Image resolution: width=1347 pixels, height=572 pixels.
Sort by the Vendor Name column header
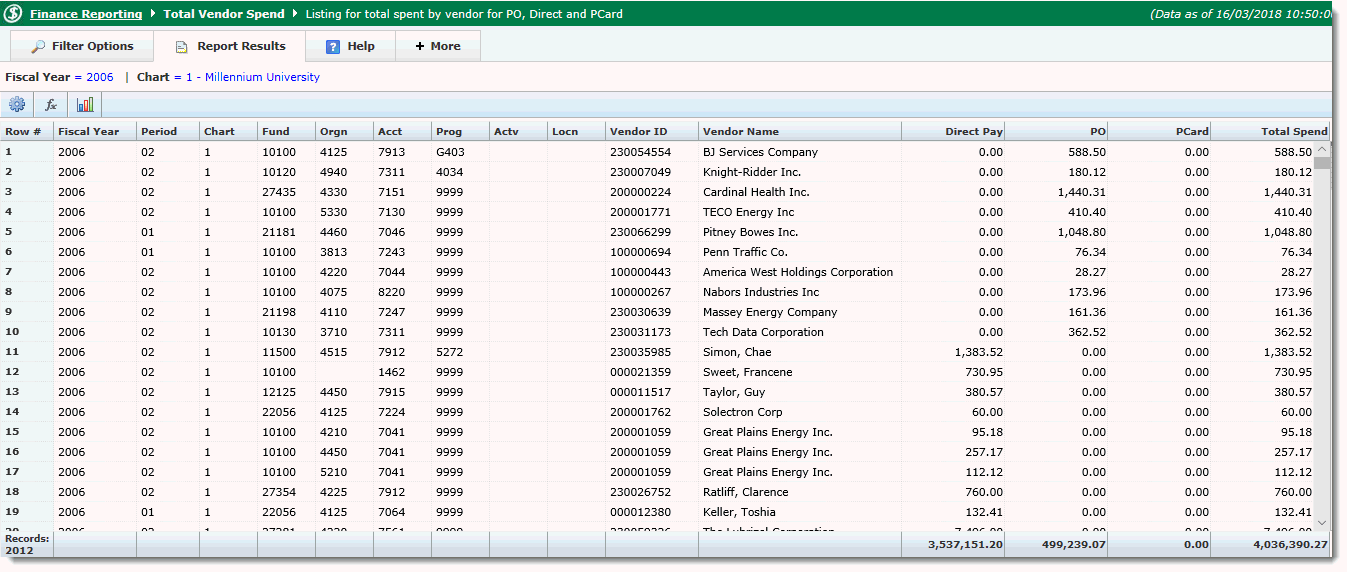click(x=740, y=131)
